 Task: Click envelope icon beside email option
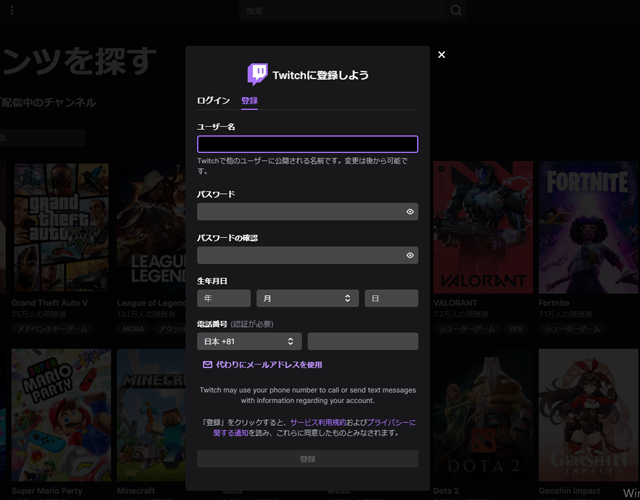(x=207, y=365)
